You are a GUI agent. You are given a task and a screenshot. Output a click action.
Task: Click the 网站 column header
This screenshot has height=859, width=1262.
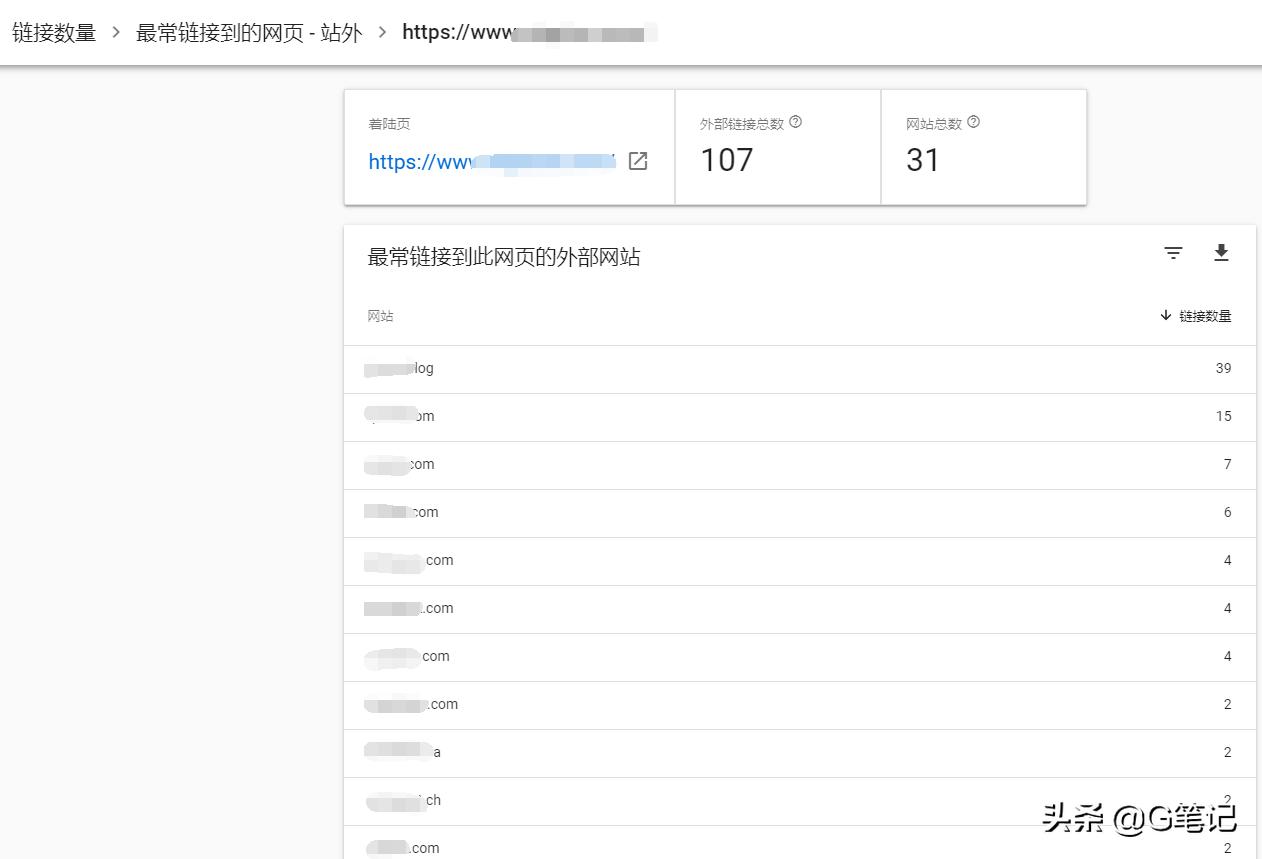coord(380,316)
